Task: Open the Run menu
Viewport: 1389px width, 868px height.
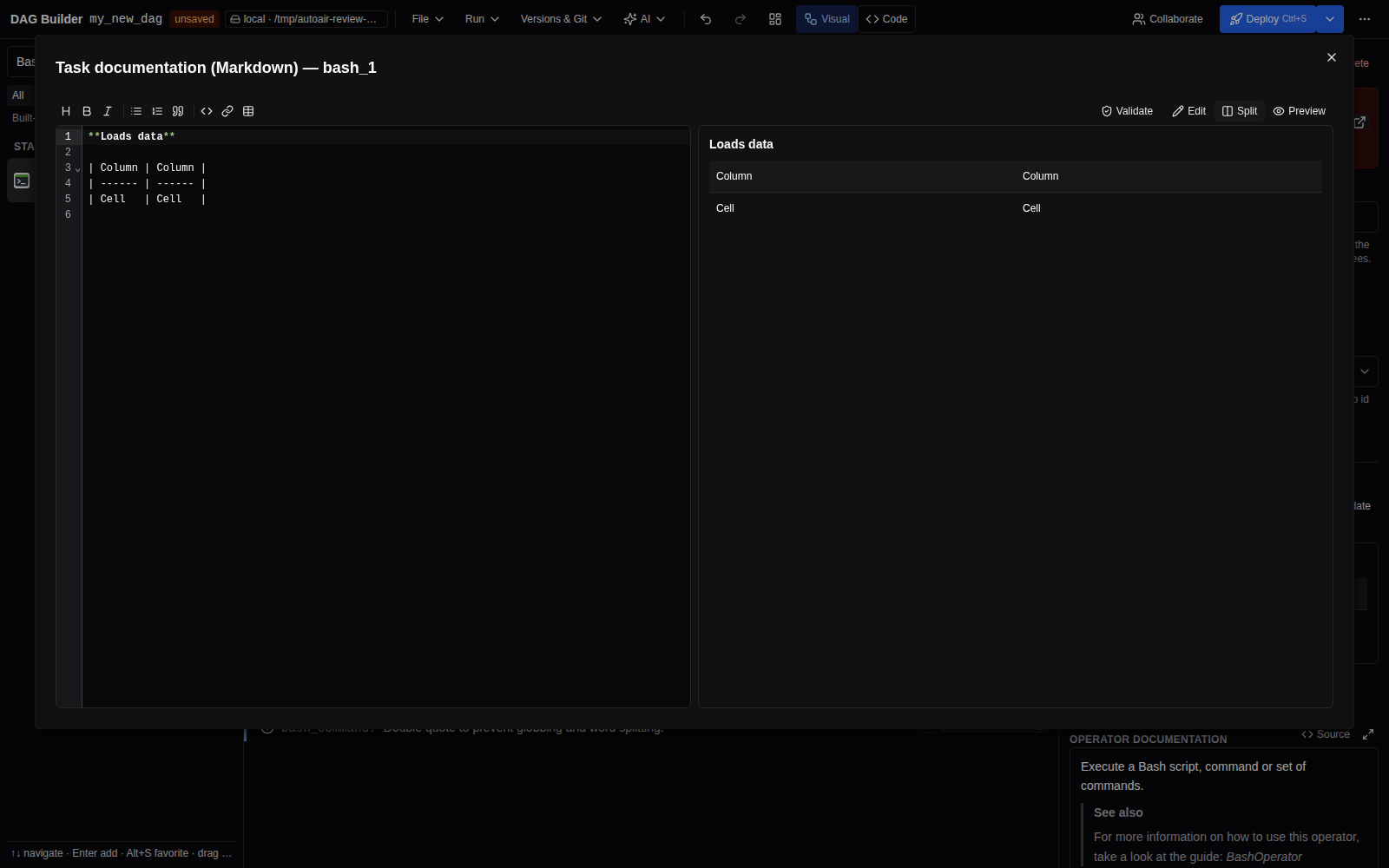Action: (x=482, y=19)
